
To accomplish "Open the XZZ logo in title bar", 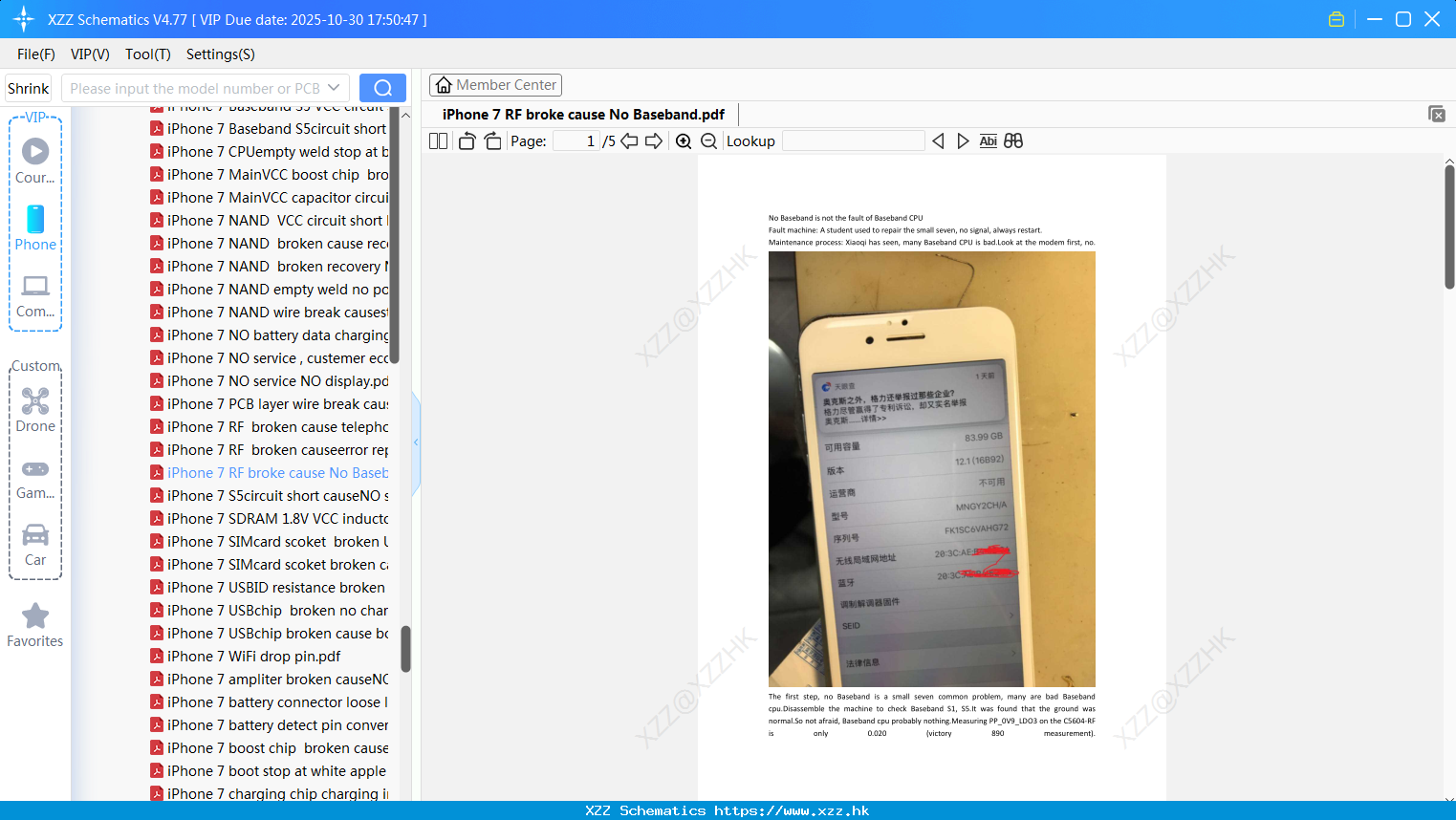I will (x=24, y=19).
